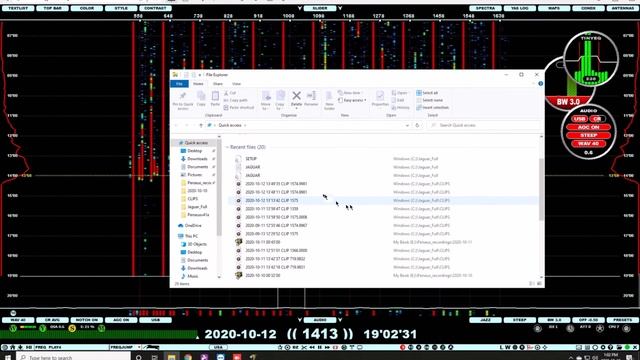This screenshot has width=640, height=360.
Task: Click the Up arrow beside address bar
Action: 201,125
